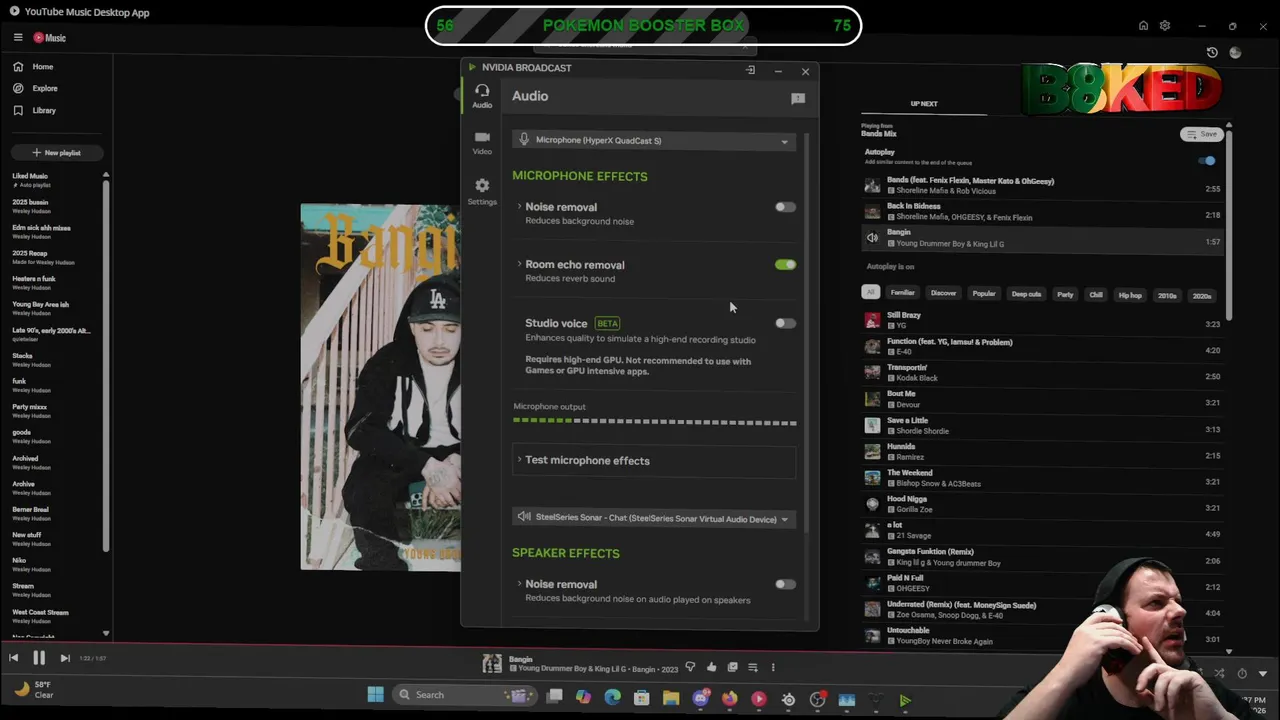
Task: Open Discord from taskbar
Action: 701,698
